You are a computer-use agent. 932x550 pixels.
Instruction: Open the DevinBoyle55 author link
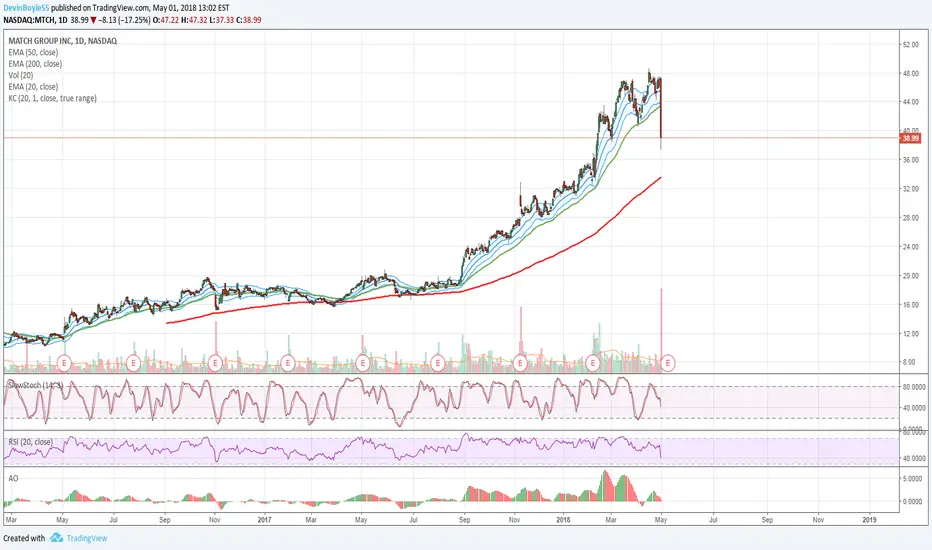pyautogui.click(x=26, y=8)
